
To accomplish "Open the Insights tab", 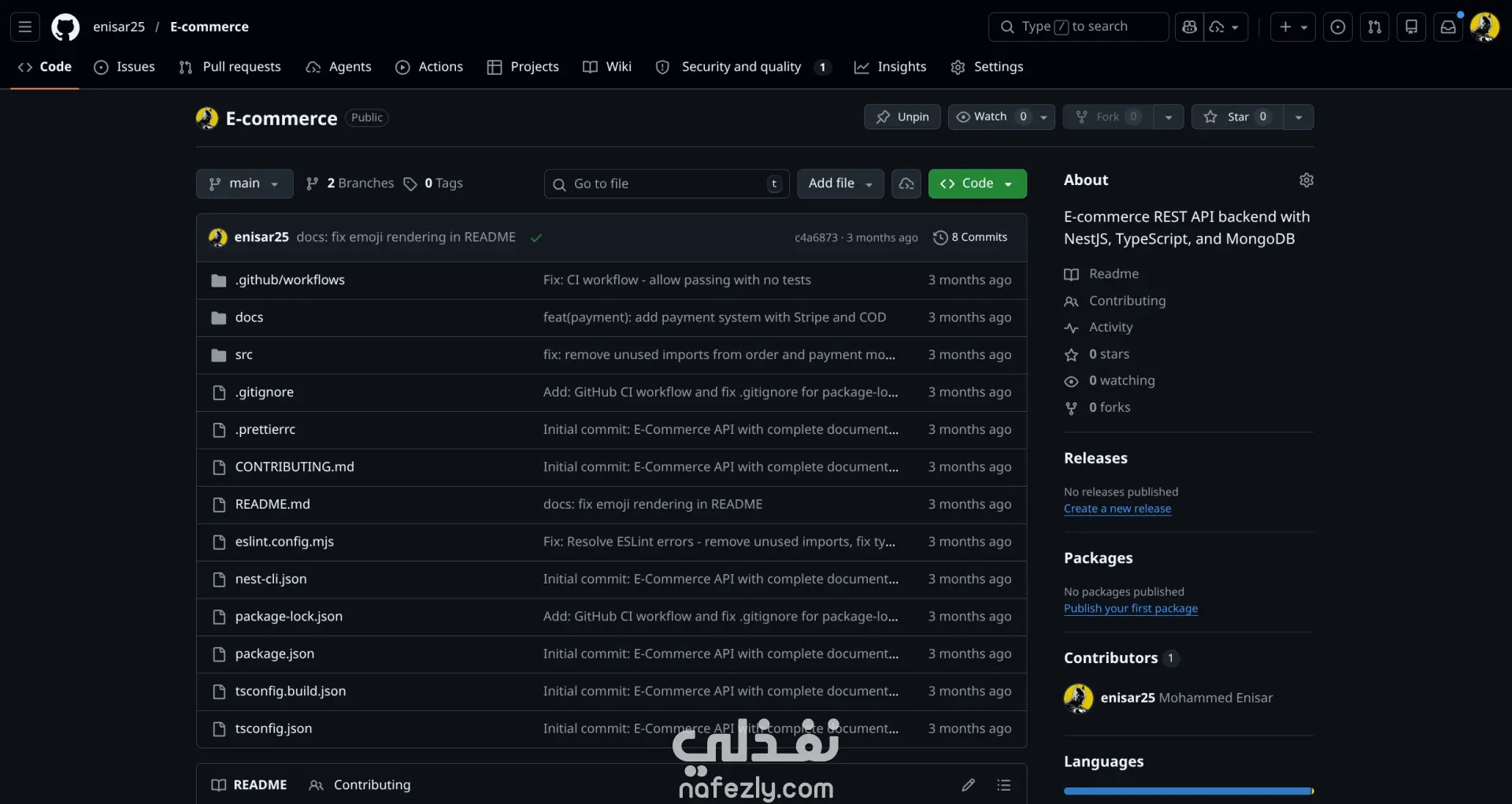I will [x=891, y=67].
